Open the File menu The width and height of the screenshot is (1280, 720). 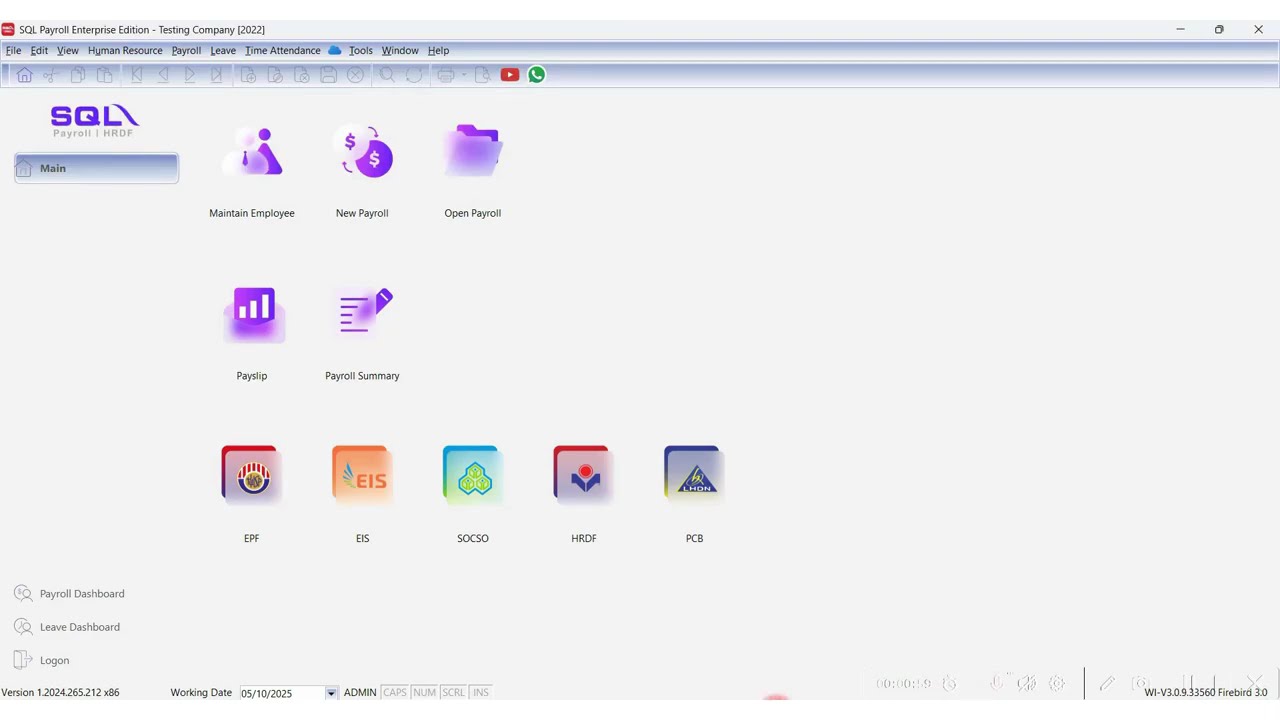14,50
